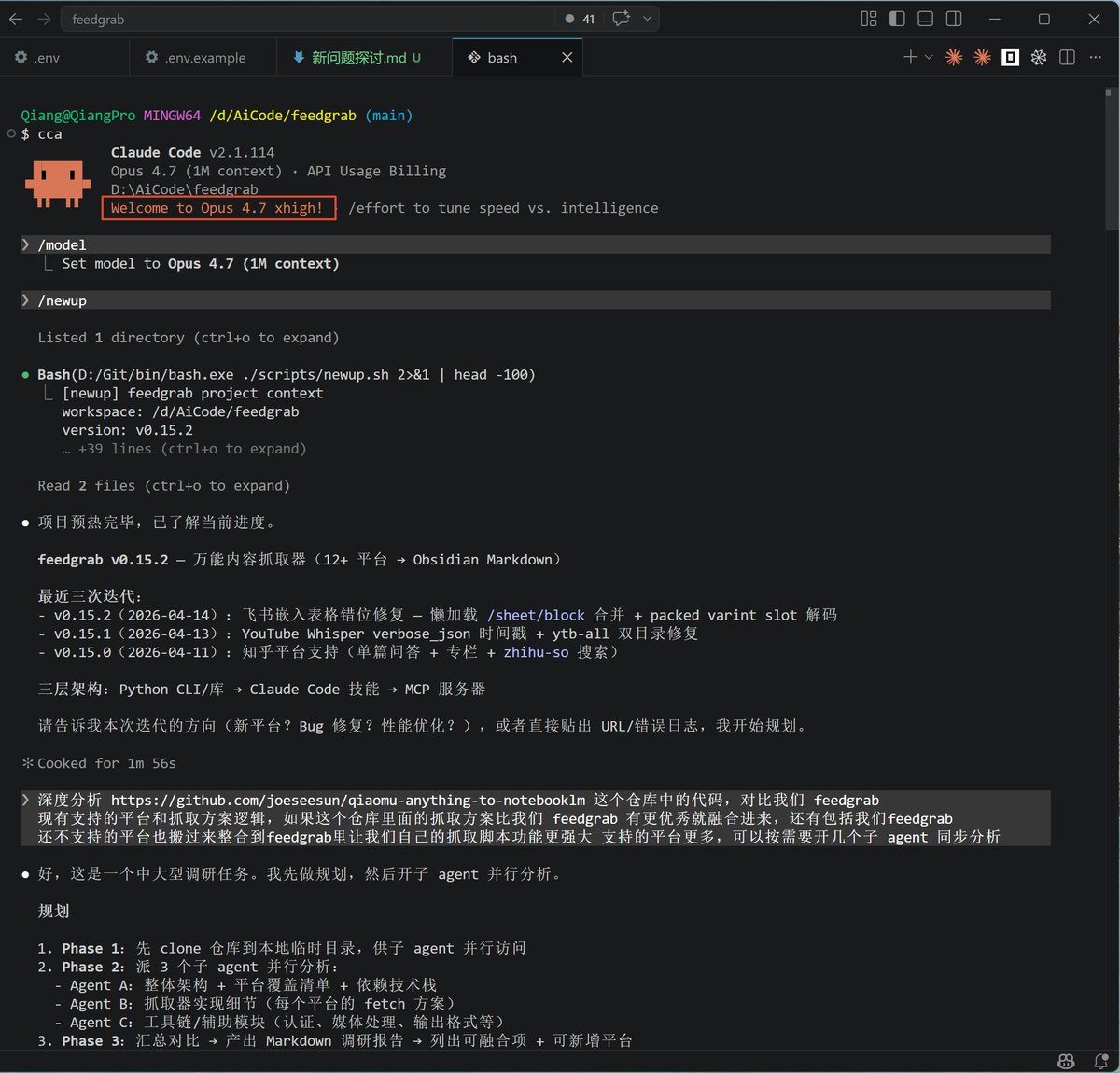Click the second orange Claude starburst icon
The width and height of the screenshot is (1120, 1073).
[982, 58]
